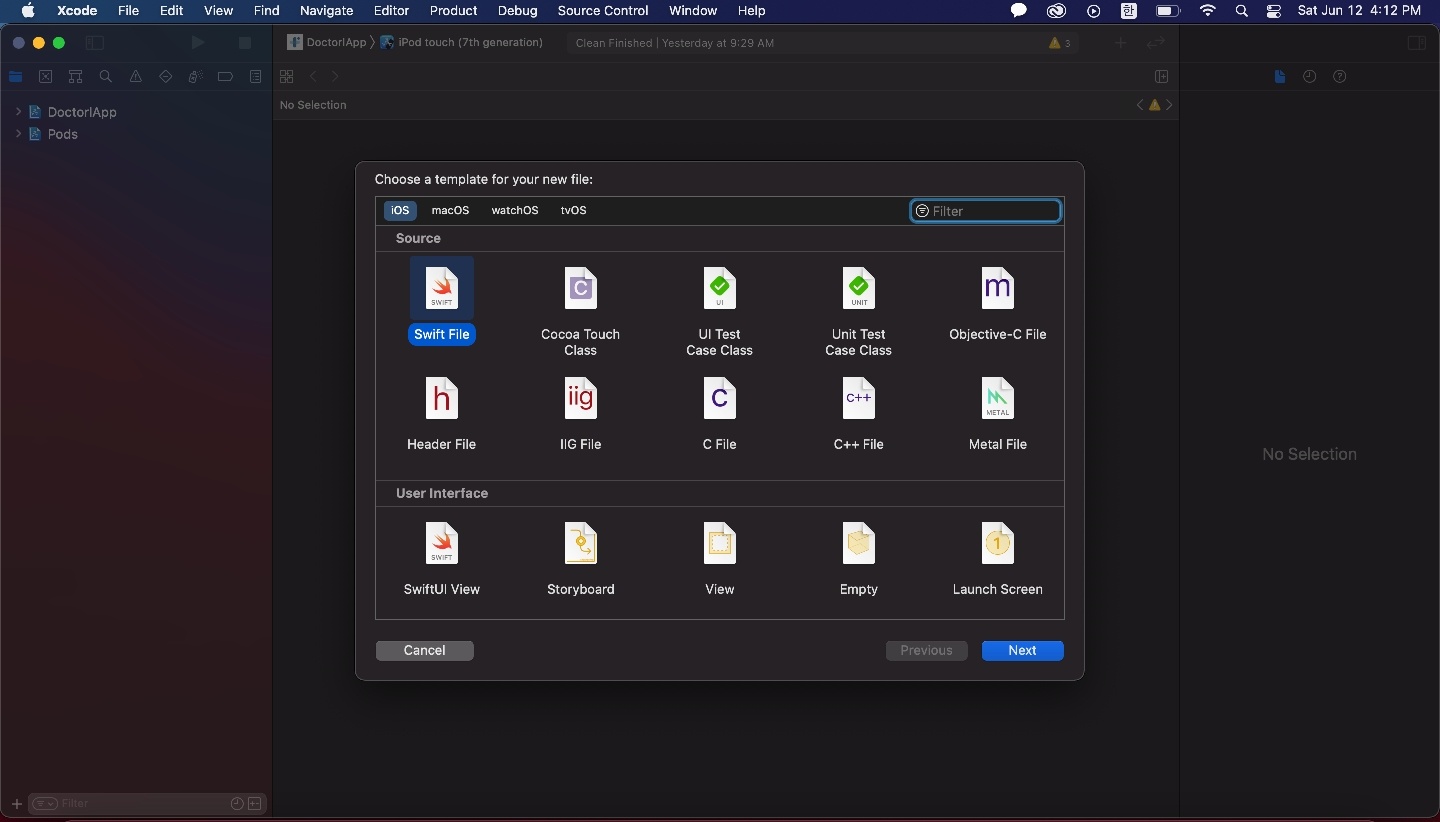The width and height of the screenshot is (1440, 822).
Task: Go to previous issue chevron
Action: pyautogui.click(x=1140, y=105)
